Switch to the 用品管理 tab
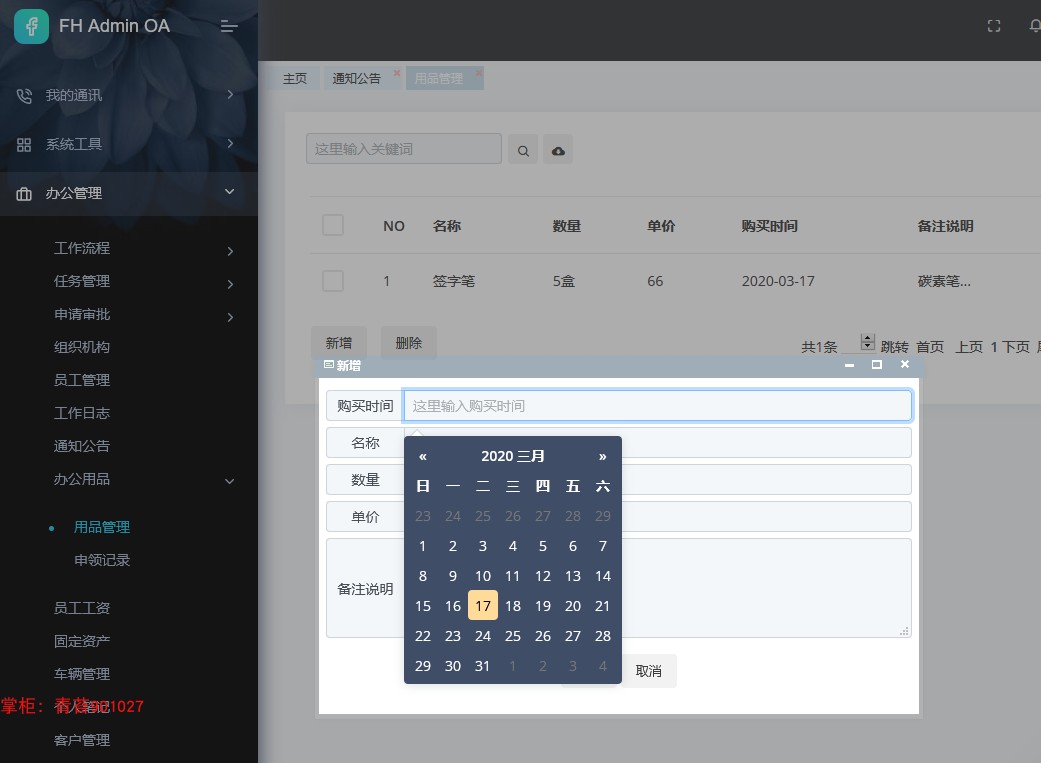The image size is (1041, 763). point(439,78)
